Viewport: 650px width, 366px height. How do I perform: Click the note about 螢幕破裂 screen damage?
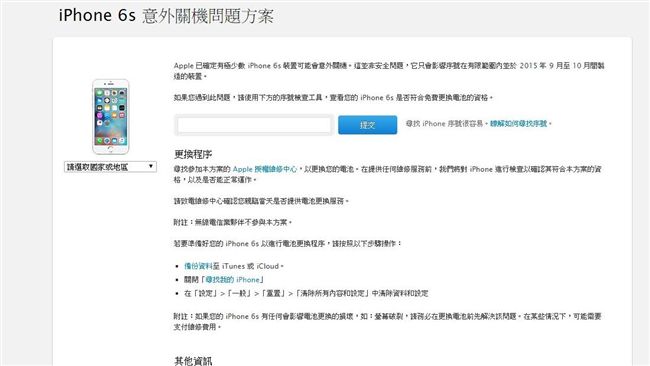tap(387, 322)
